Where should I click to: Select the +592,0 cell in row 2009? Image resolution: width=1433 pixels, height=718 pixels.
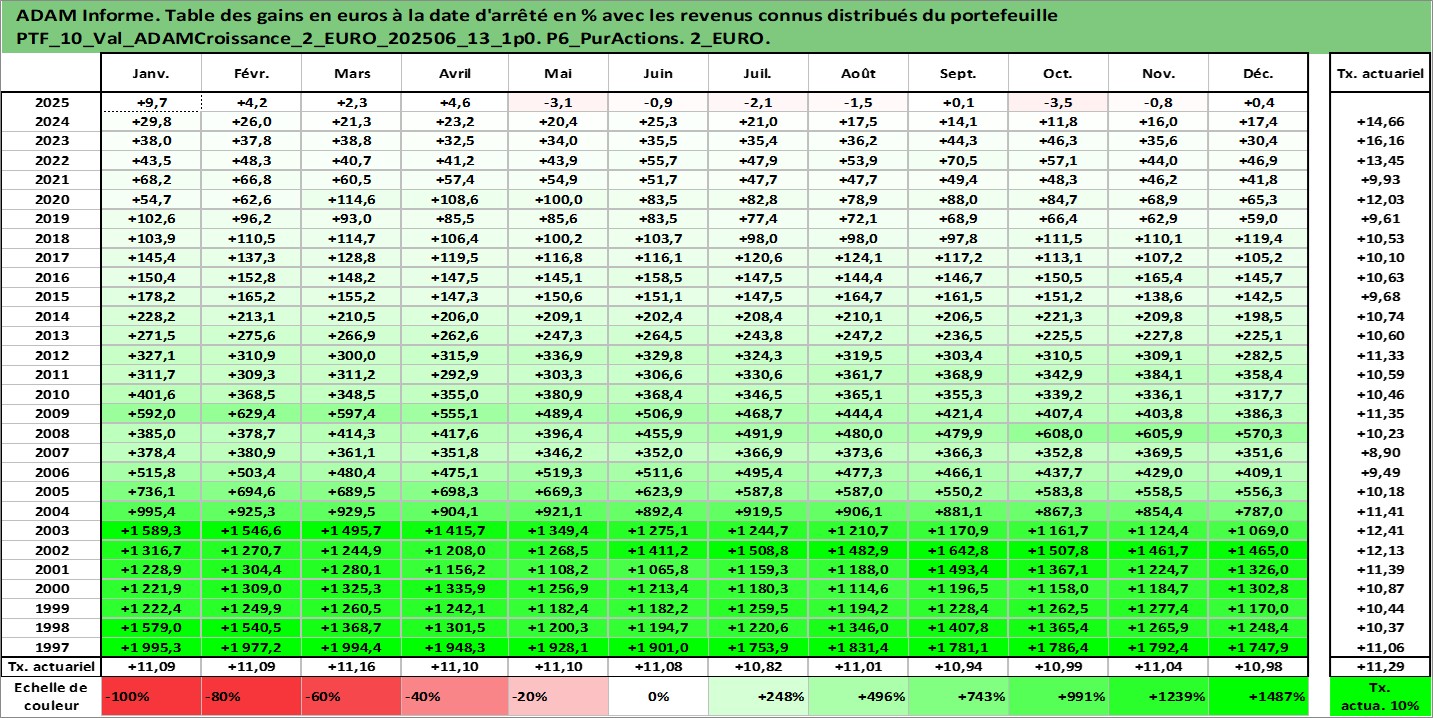pos(151,413)
